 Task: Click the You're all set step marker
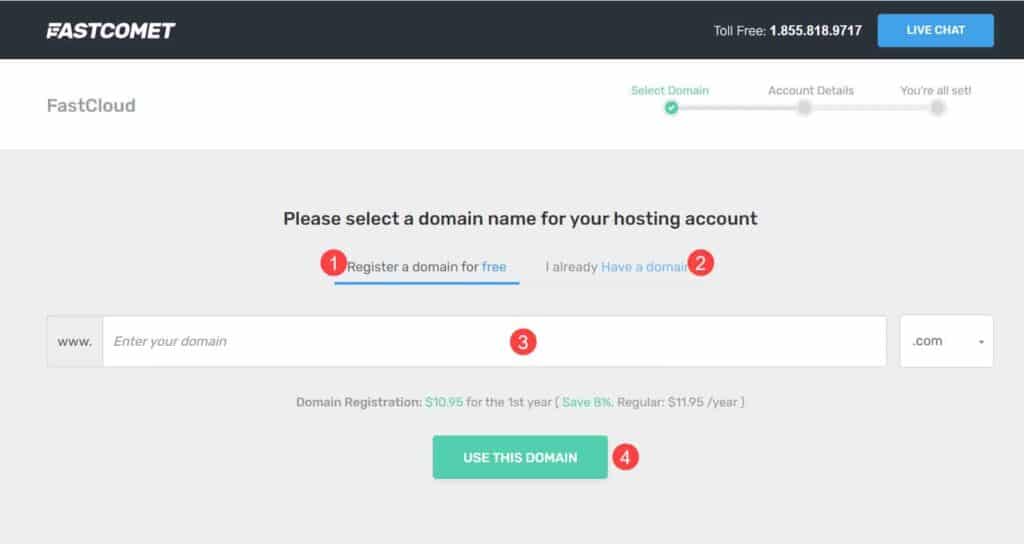pyautogui.click(x=938, y=108)
